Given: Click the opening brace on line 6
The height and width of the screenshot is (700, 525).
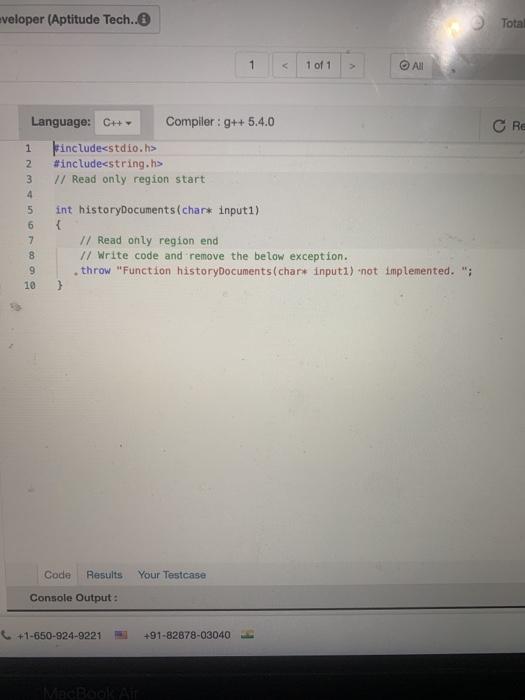Looking at the screenshot, I should (58, 225).
